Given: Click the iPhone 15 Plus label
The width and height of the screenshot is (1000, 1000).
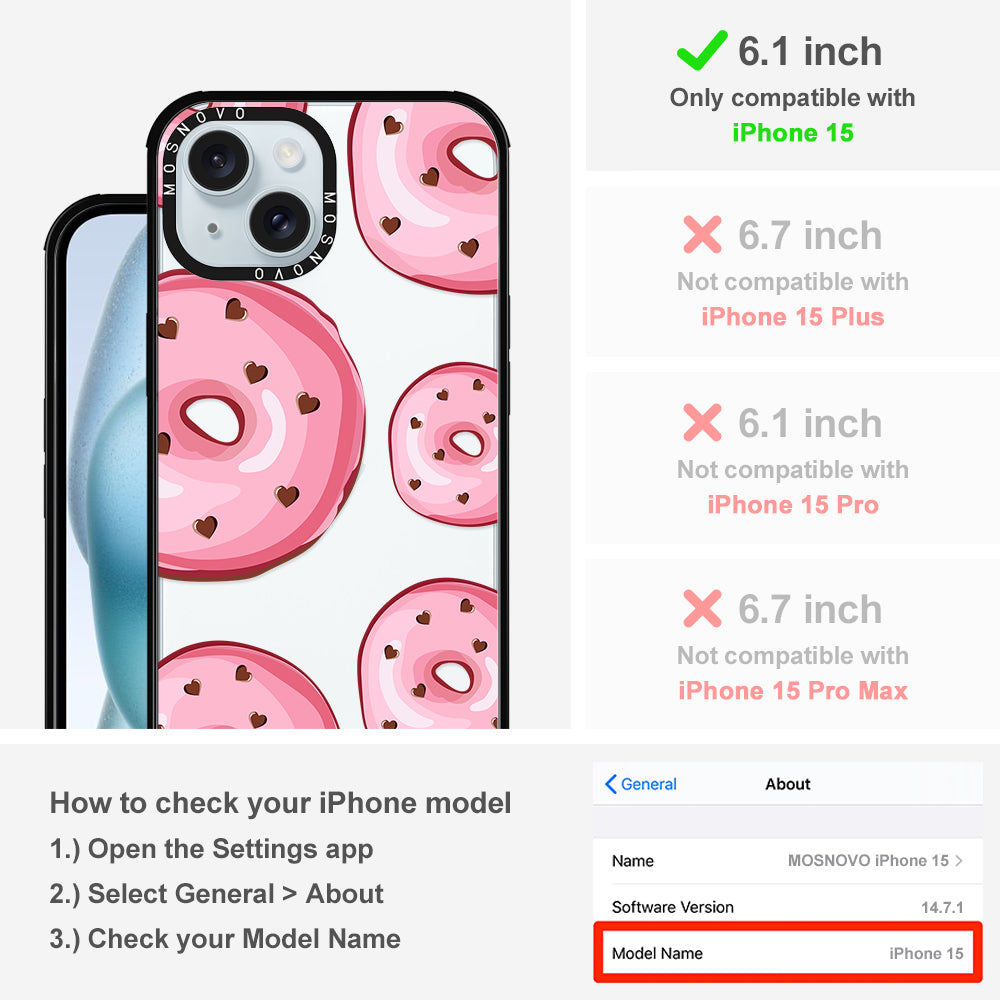Looking at the screenshot, I should click(793, 317).
